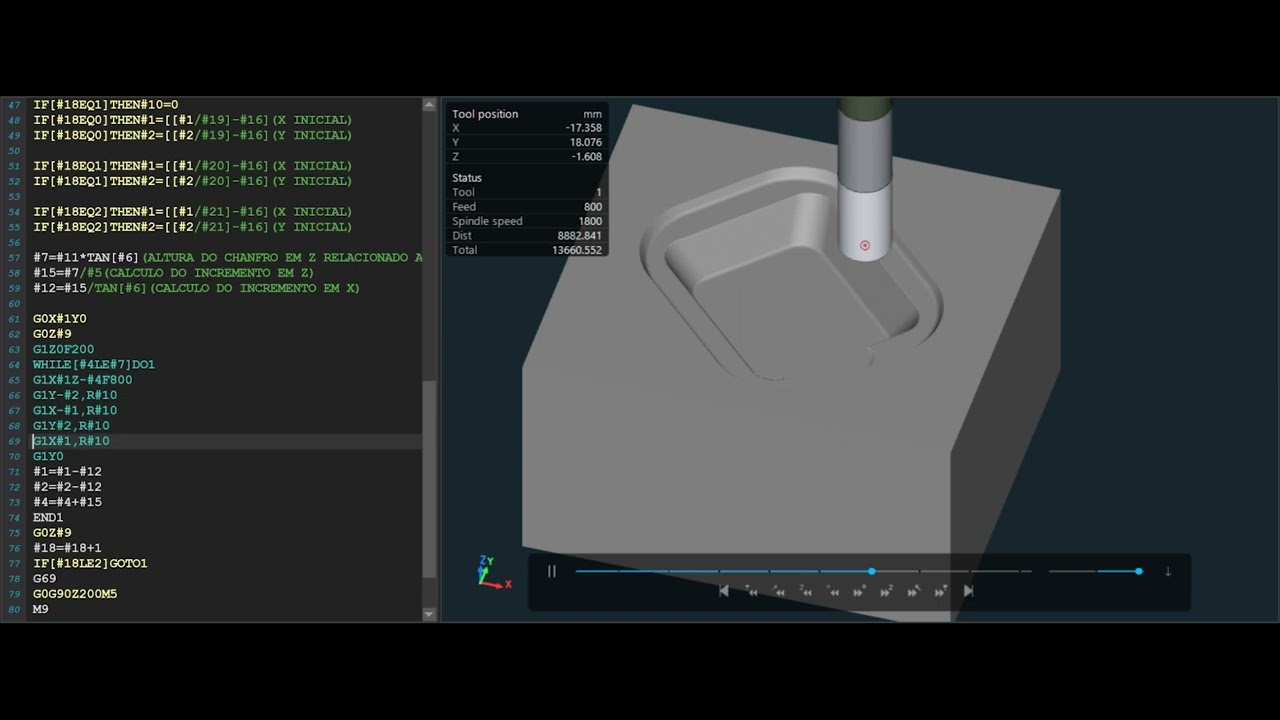This screenshot has width=1280, height=720.
Task: Click the Tool position header label
Action: click(x=485, y=114)
